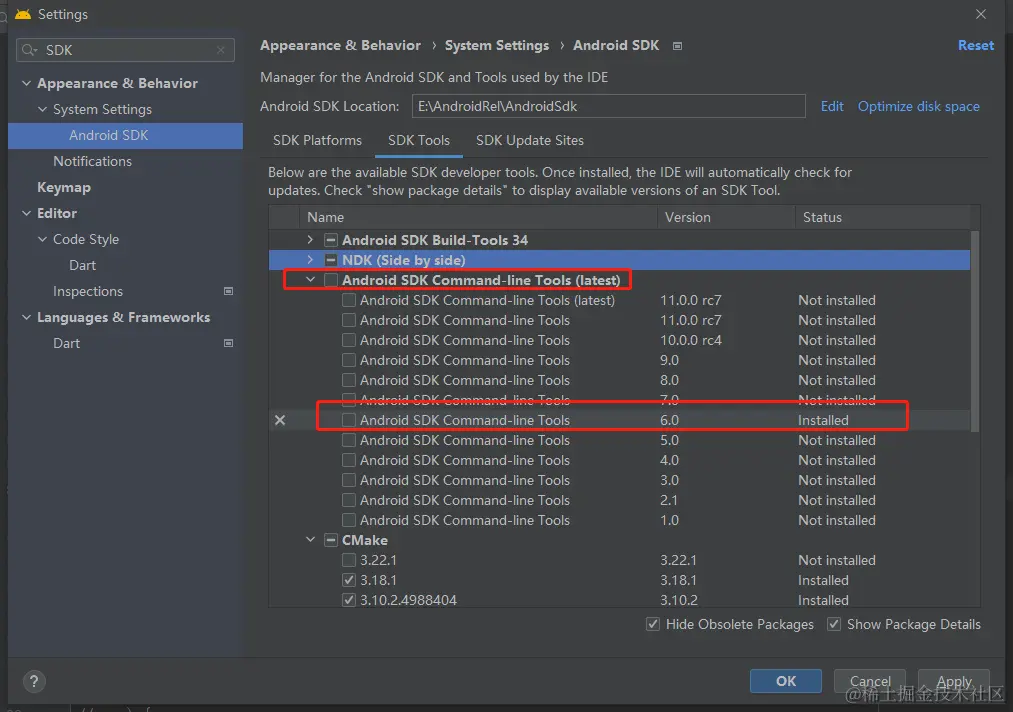
Task: Open Dart under Languages & Frameworks
Action: coord(67,343)
